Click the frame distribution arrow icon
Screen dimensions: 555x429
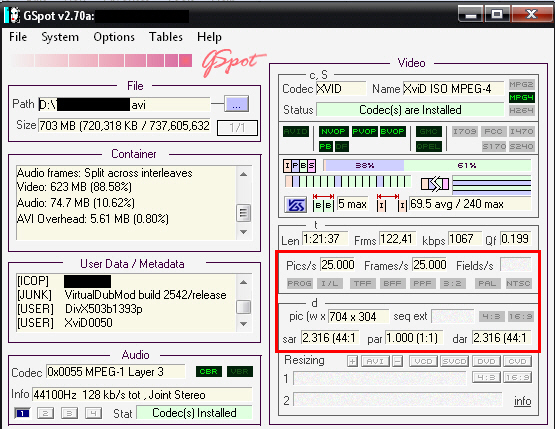coord(435,184)
